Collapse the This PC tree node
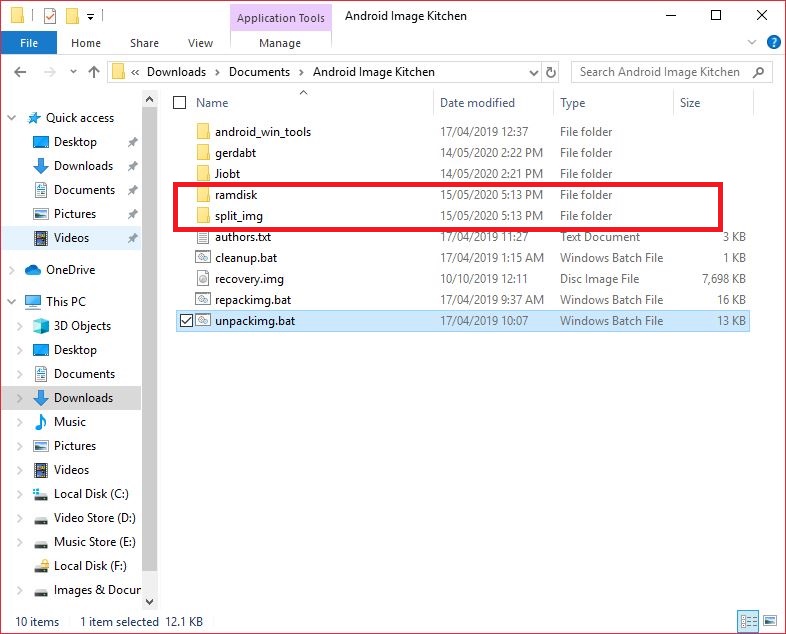The width and height of the screenshot is (786, 634). (12, 302)
